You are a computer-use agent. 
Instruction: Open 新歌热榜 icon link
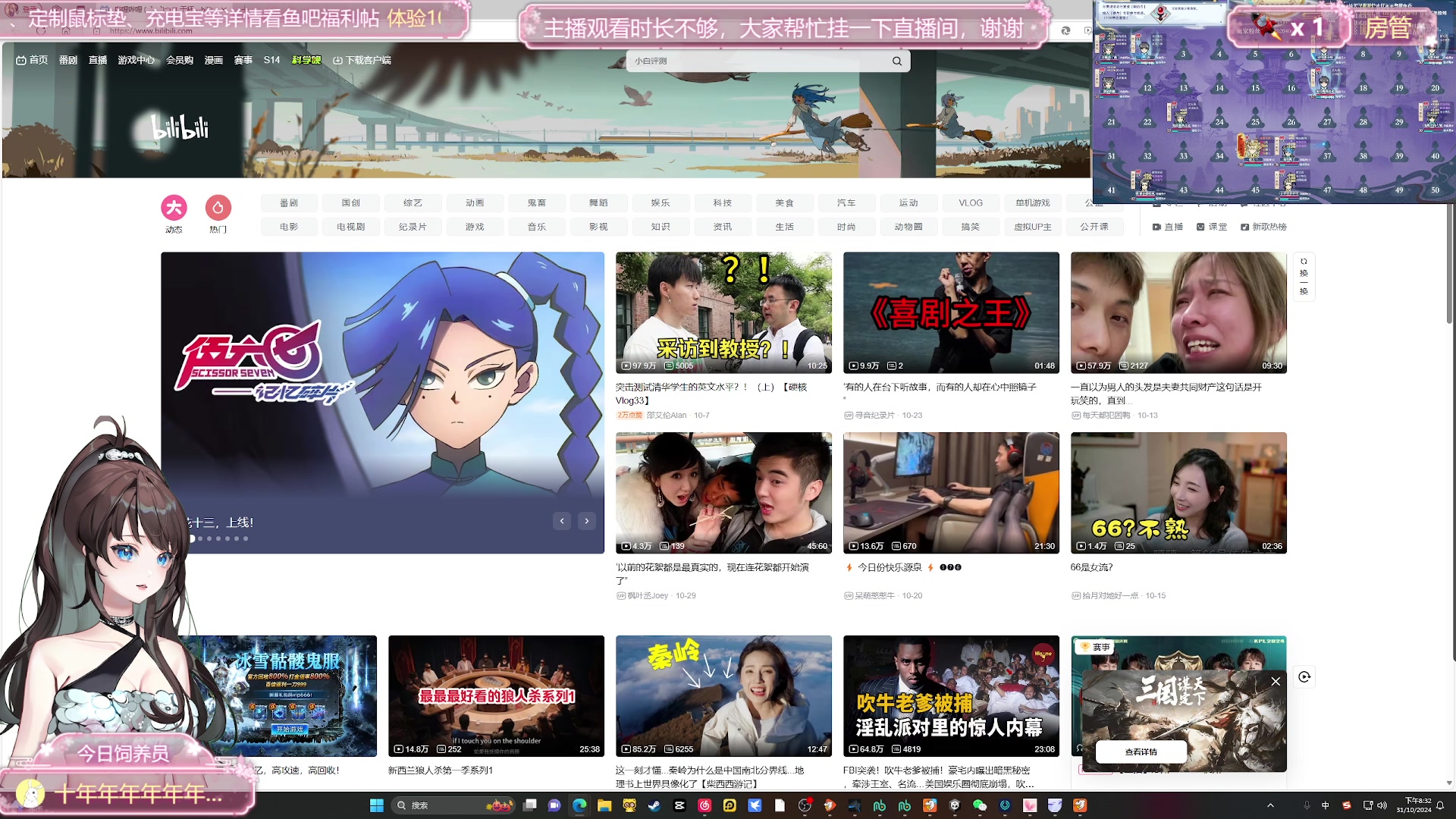pyautogui.click(x=1263, y=227)
